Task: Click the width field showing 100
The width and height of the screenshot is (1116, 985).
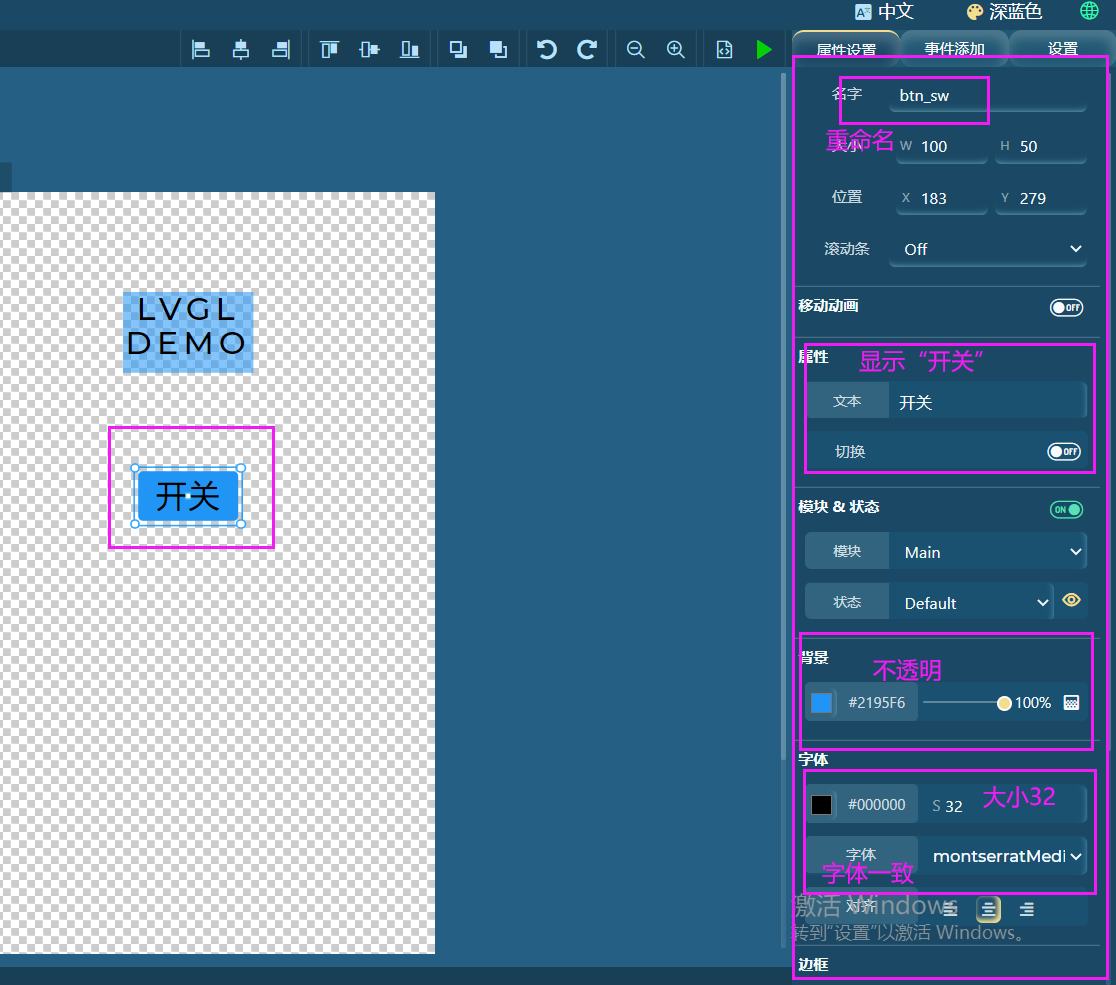Action: pos(942,147)
